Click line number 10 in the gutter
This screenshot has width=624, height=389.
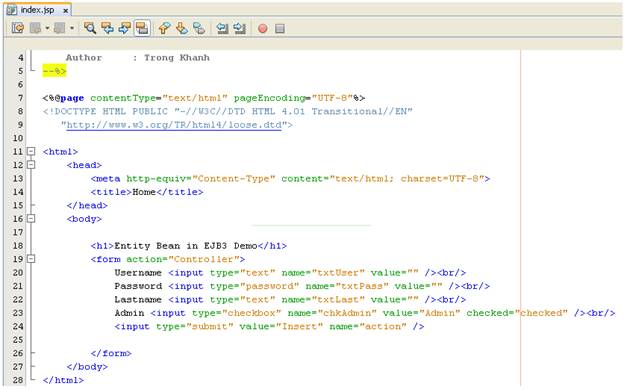pos(18,138)
